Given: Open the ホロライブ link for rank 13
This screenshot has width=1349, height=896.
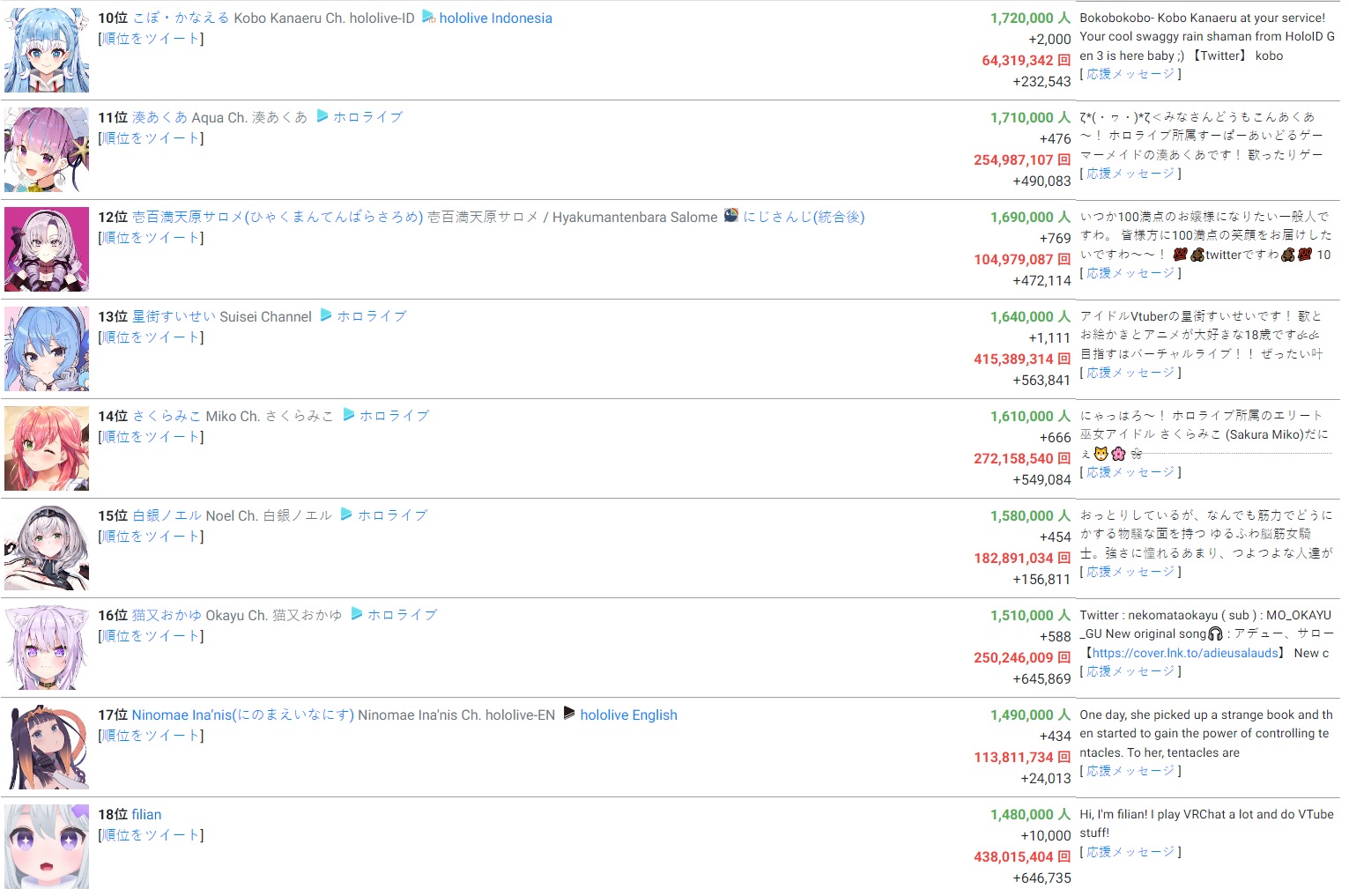Looking at the screenshot, I should (372, 316).
